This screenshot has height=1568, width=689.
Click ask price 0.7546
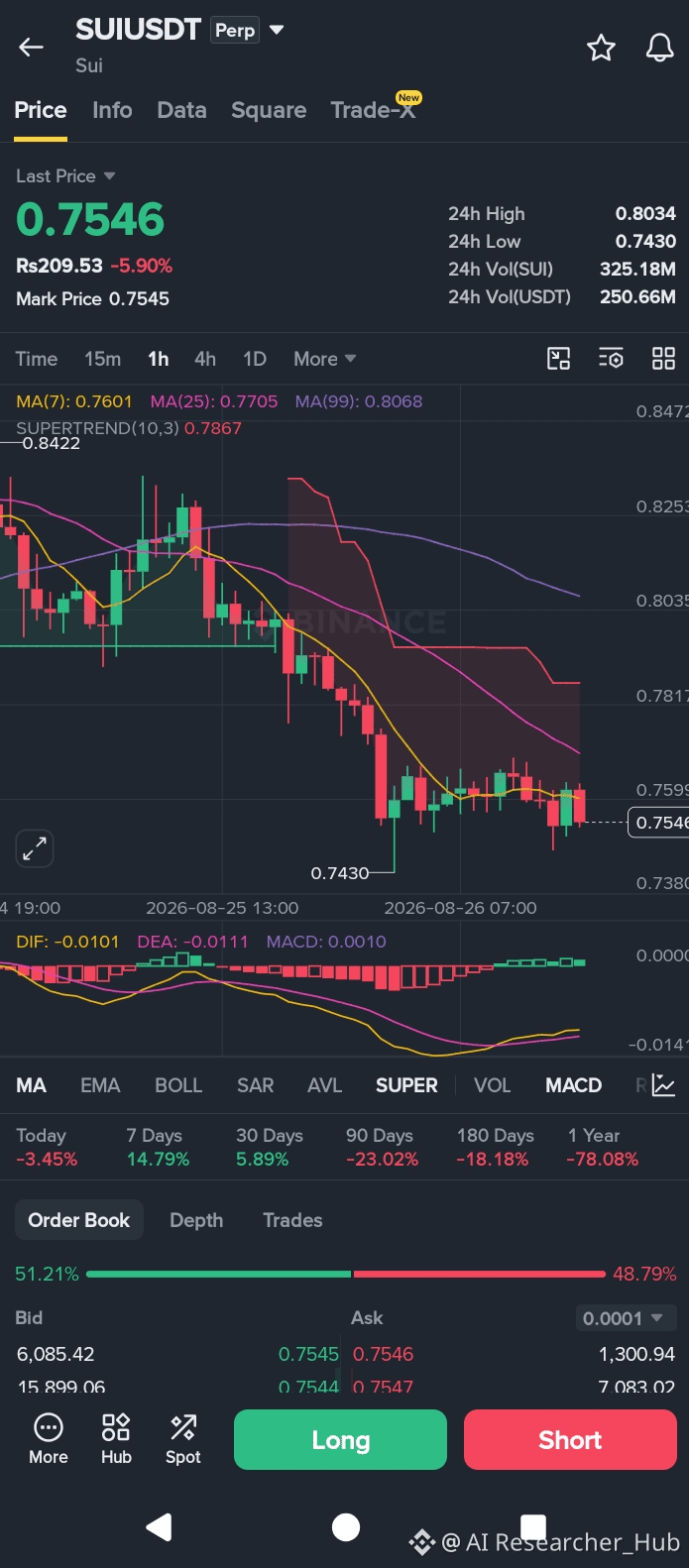383,1354
